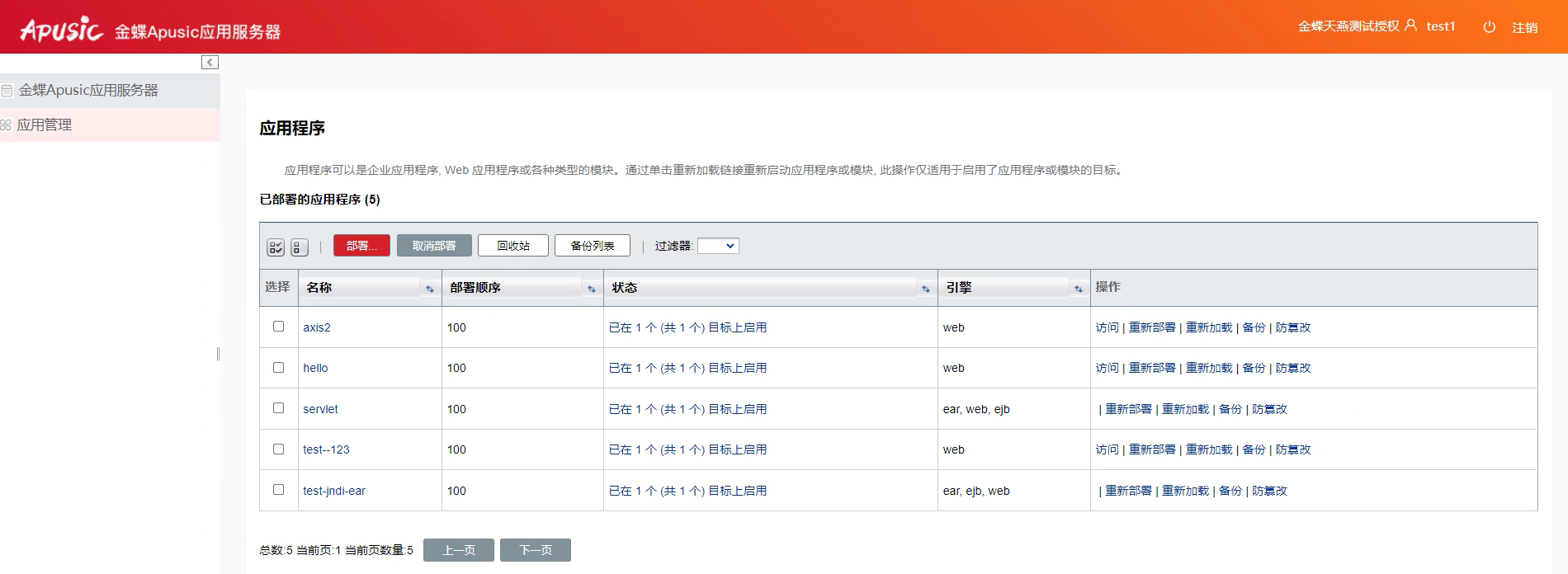Collapse the left sidebar with arrow icon

coord(210,63)
